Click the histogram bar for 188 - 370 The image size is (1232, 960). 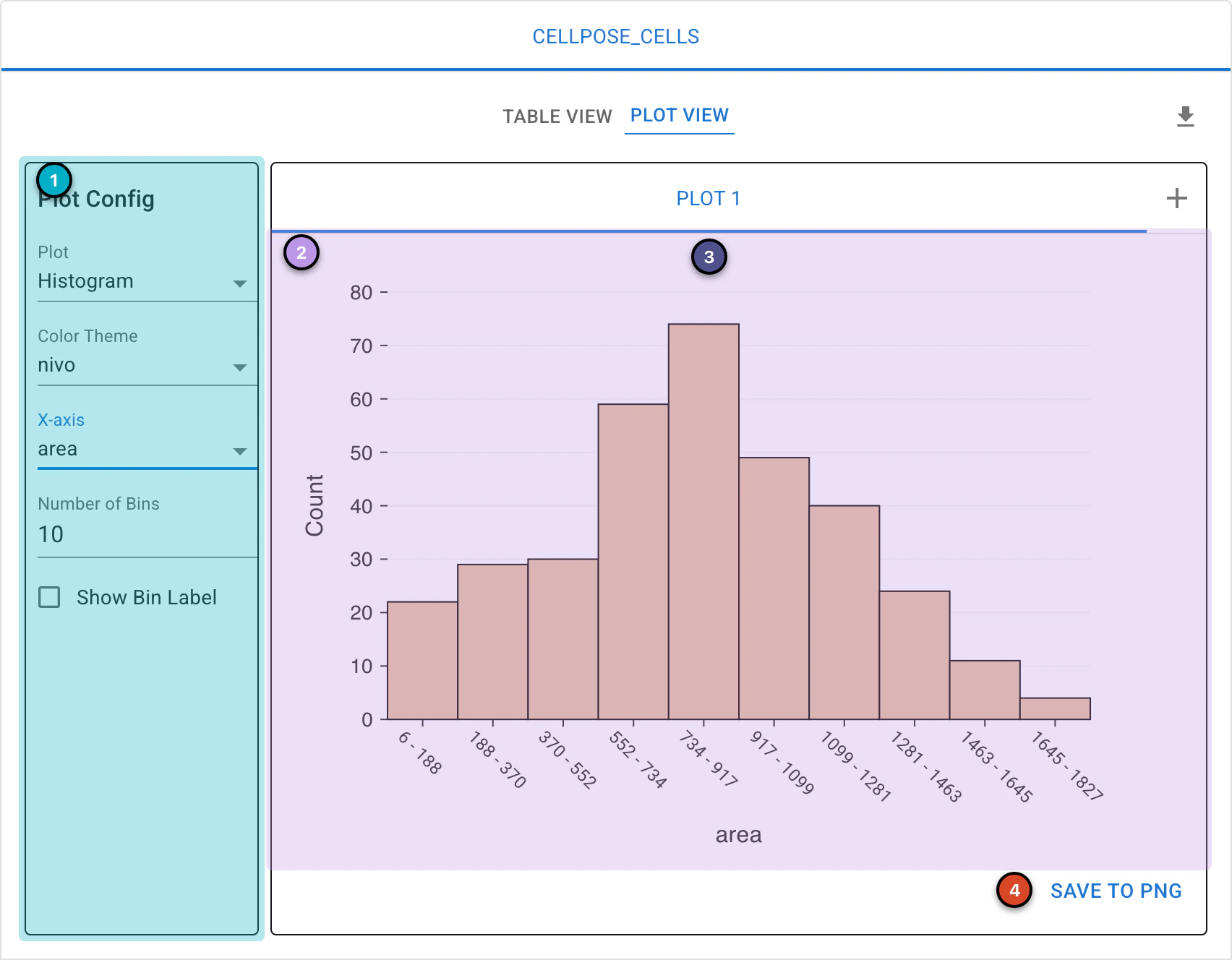point(492,642)
